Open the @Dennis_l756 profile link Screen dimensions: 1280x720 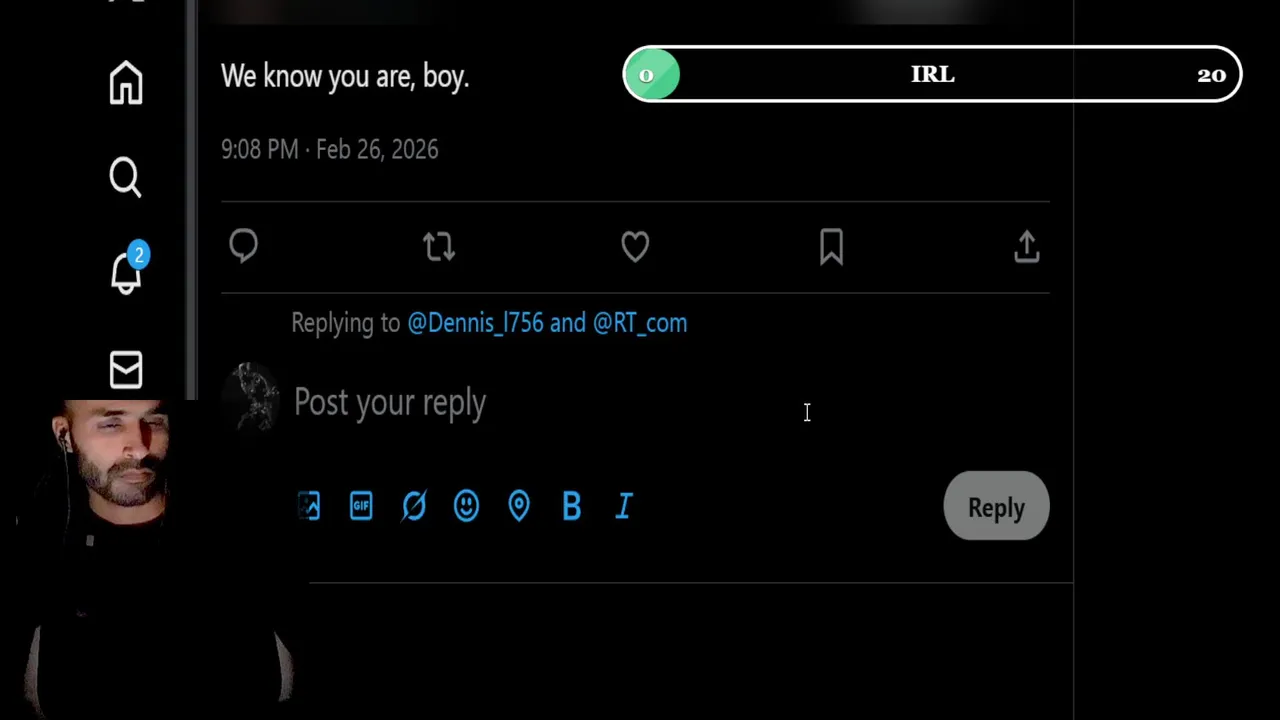[475, 323]
